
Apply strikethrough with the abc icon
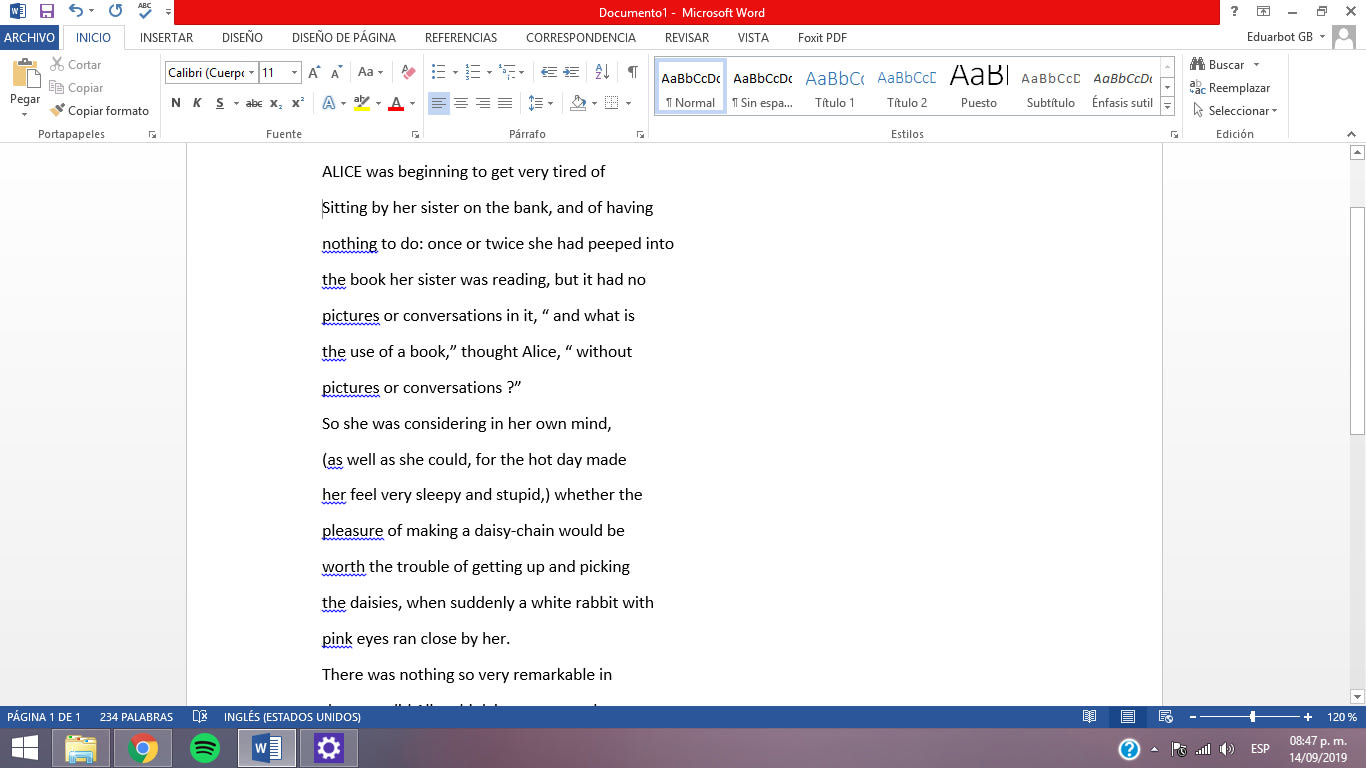coord(254,103)
